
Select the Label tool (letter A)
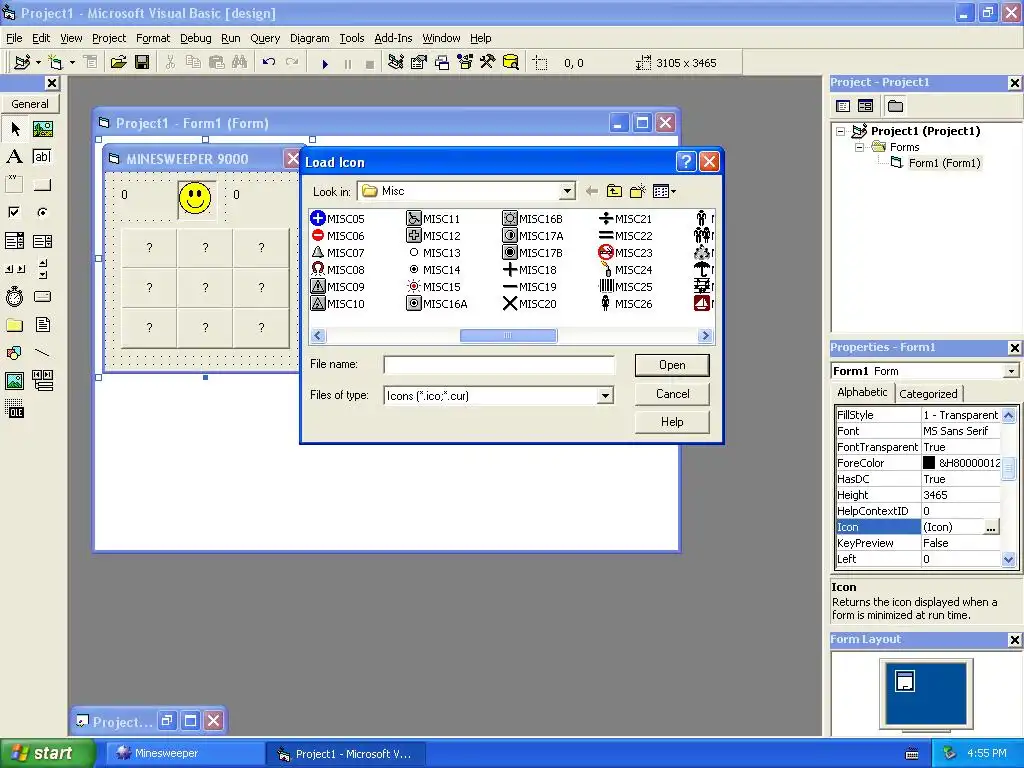coord(14,157)
